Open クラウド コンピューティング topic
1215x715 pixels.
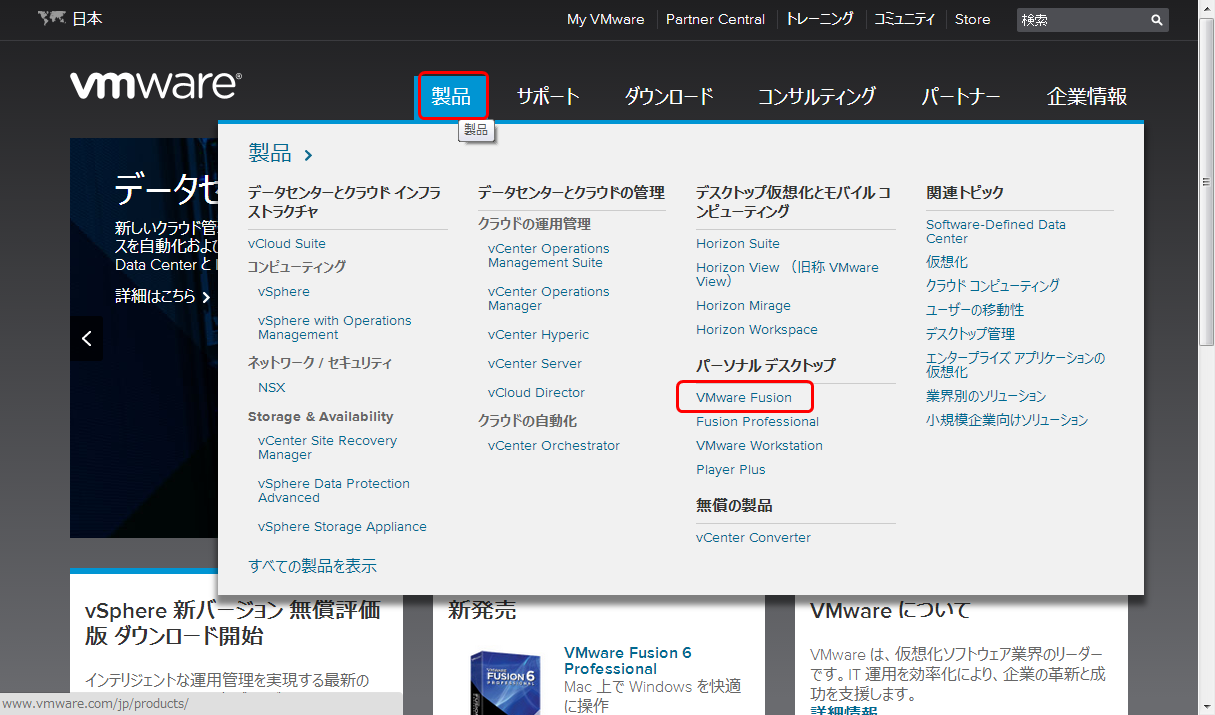pos(993,286)
